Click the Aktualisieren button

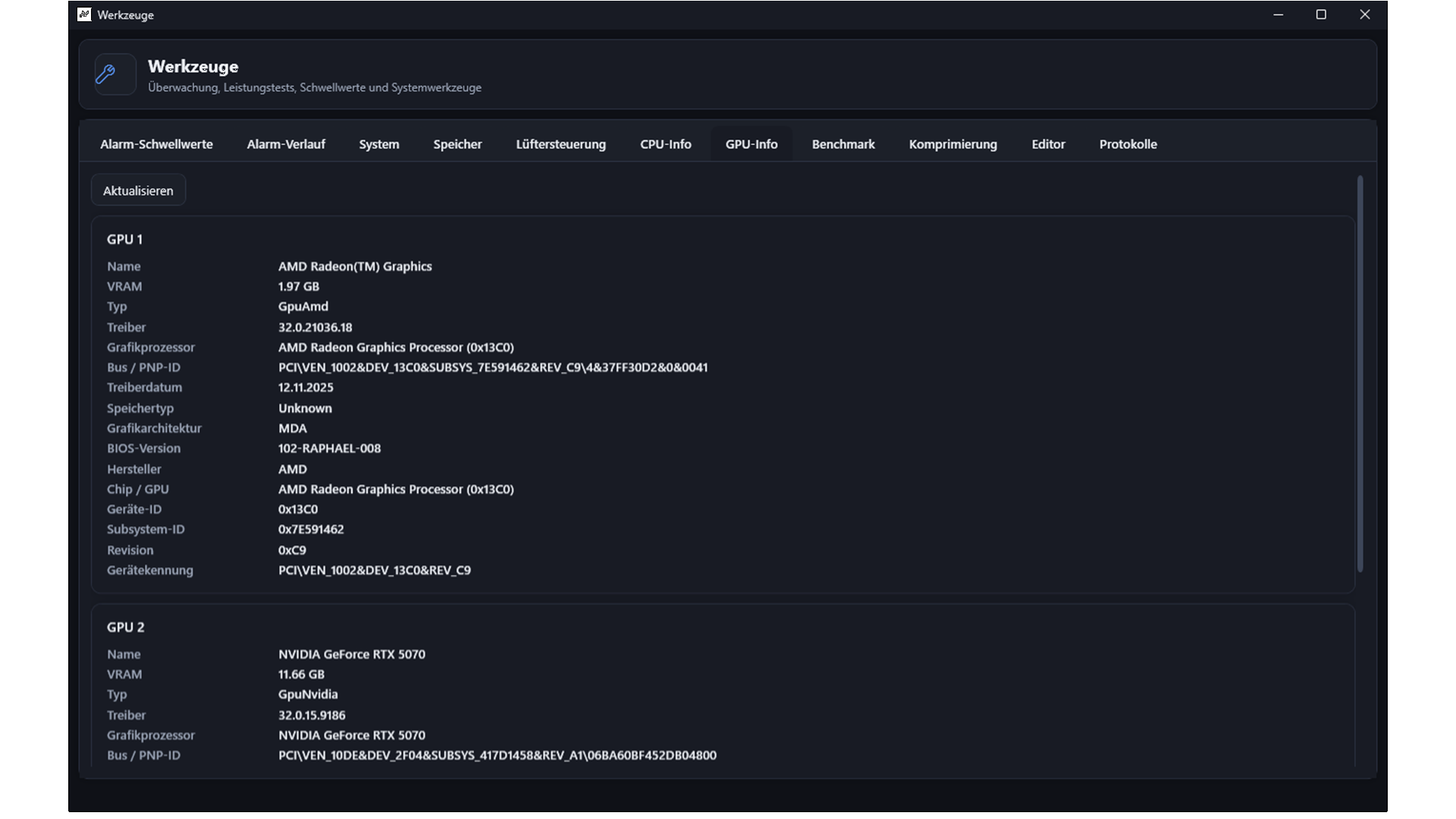coord(138,190)
